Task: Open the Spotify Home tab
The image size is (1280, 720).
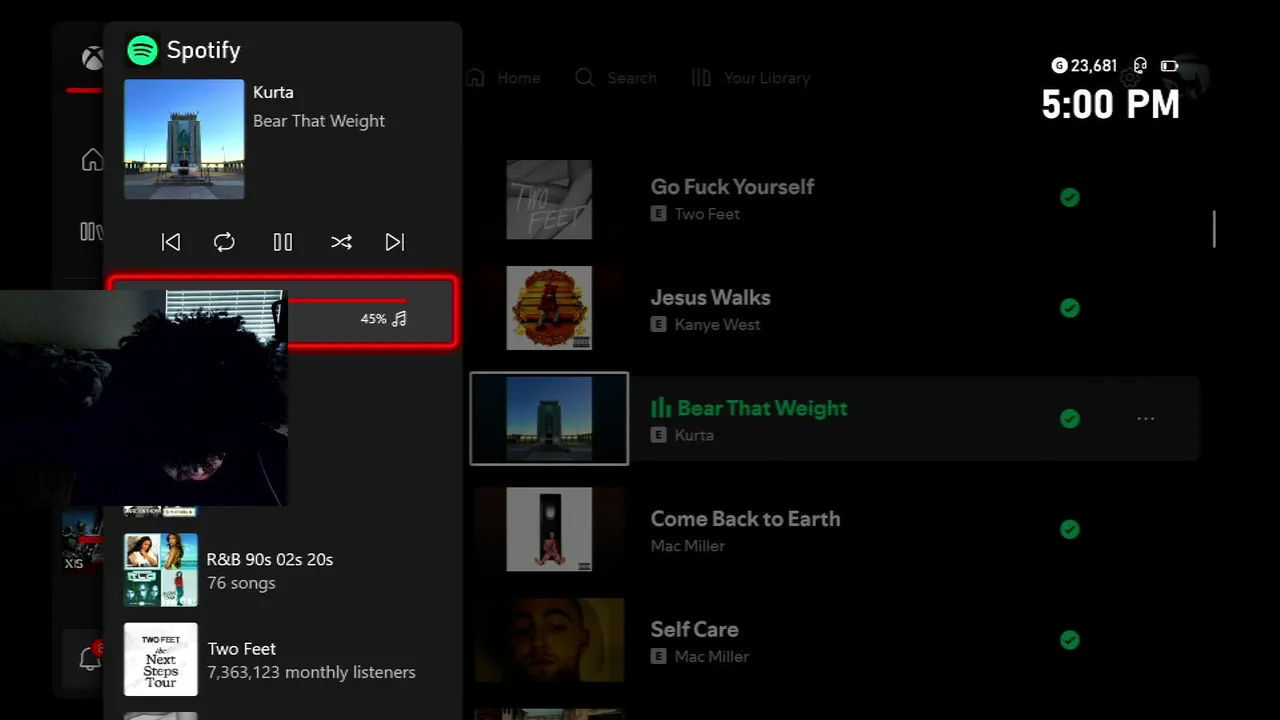Action: coord(505,78)
